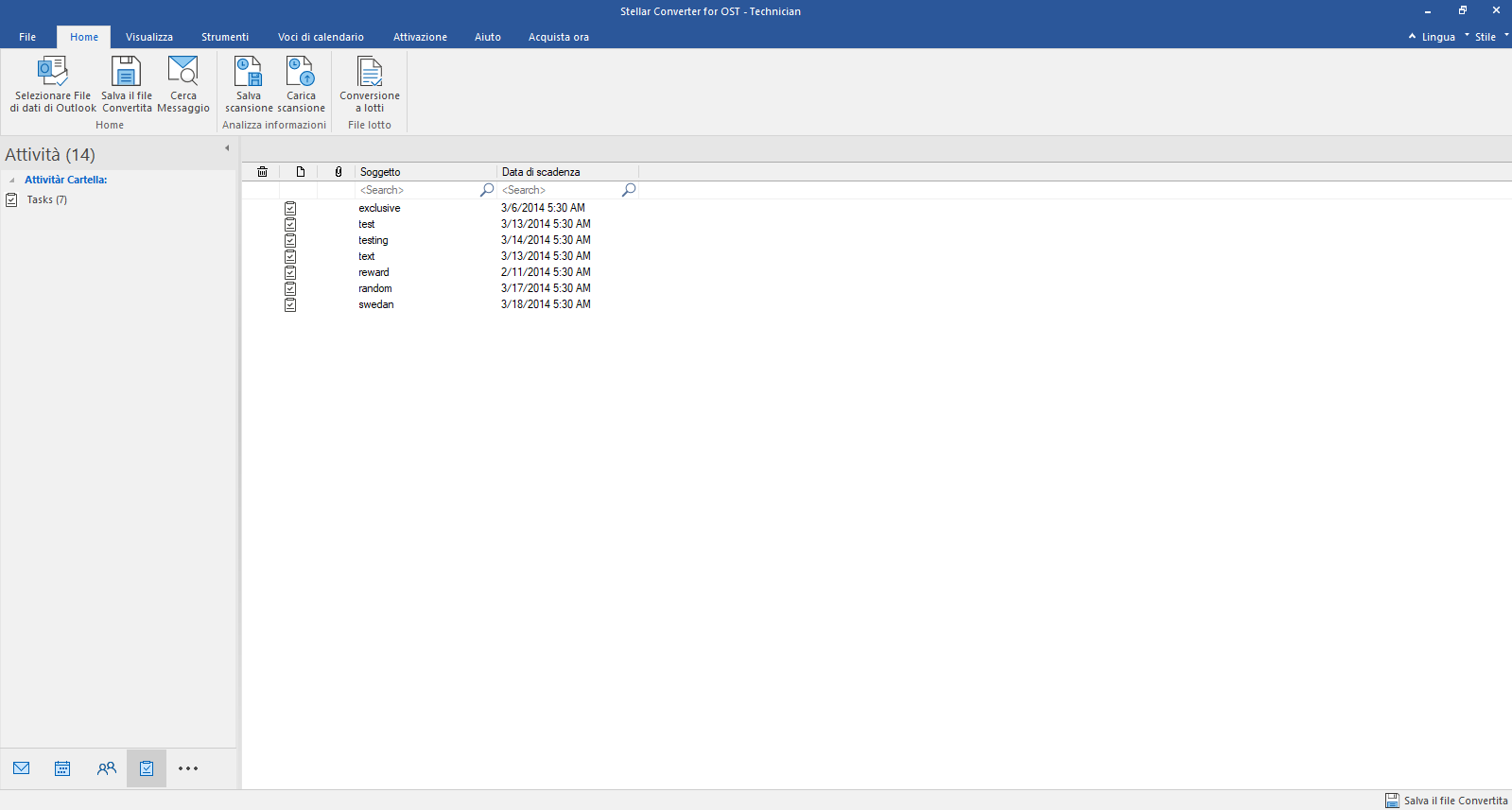This screenshot has height=810, width=1512.
Task: Open the File menu
Action: 27,37
